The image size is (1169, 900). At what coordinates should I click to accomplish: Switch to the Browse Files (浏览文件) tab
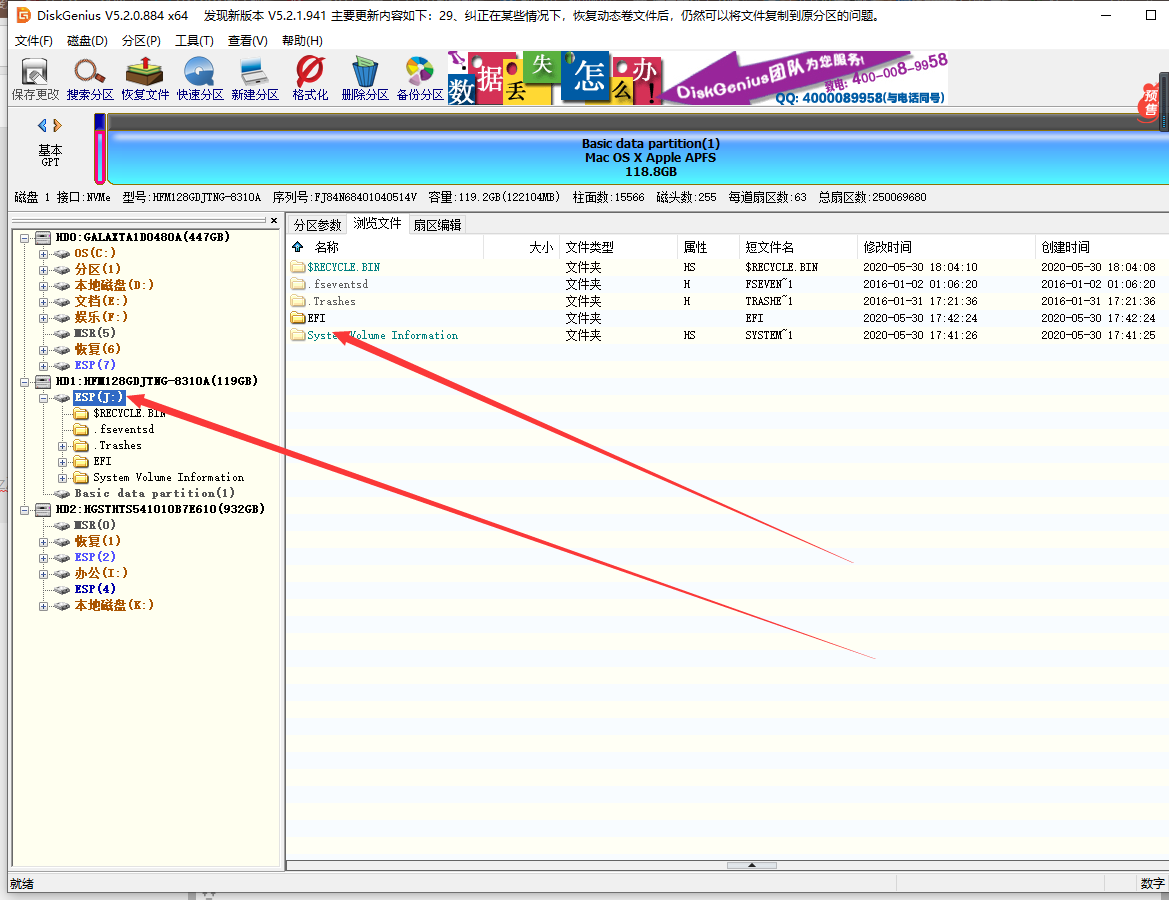pyautogui.click(x=377, y=224)
